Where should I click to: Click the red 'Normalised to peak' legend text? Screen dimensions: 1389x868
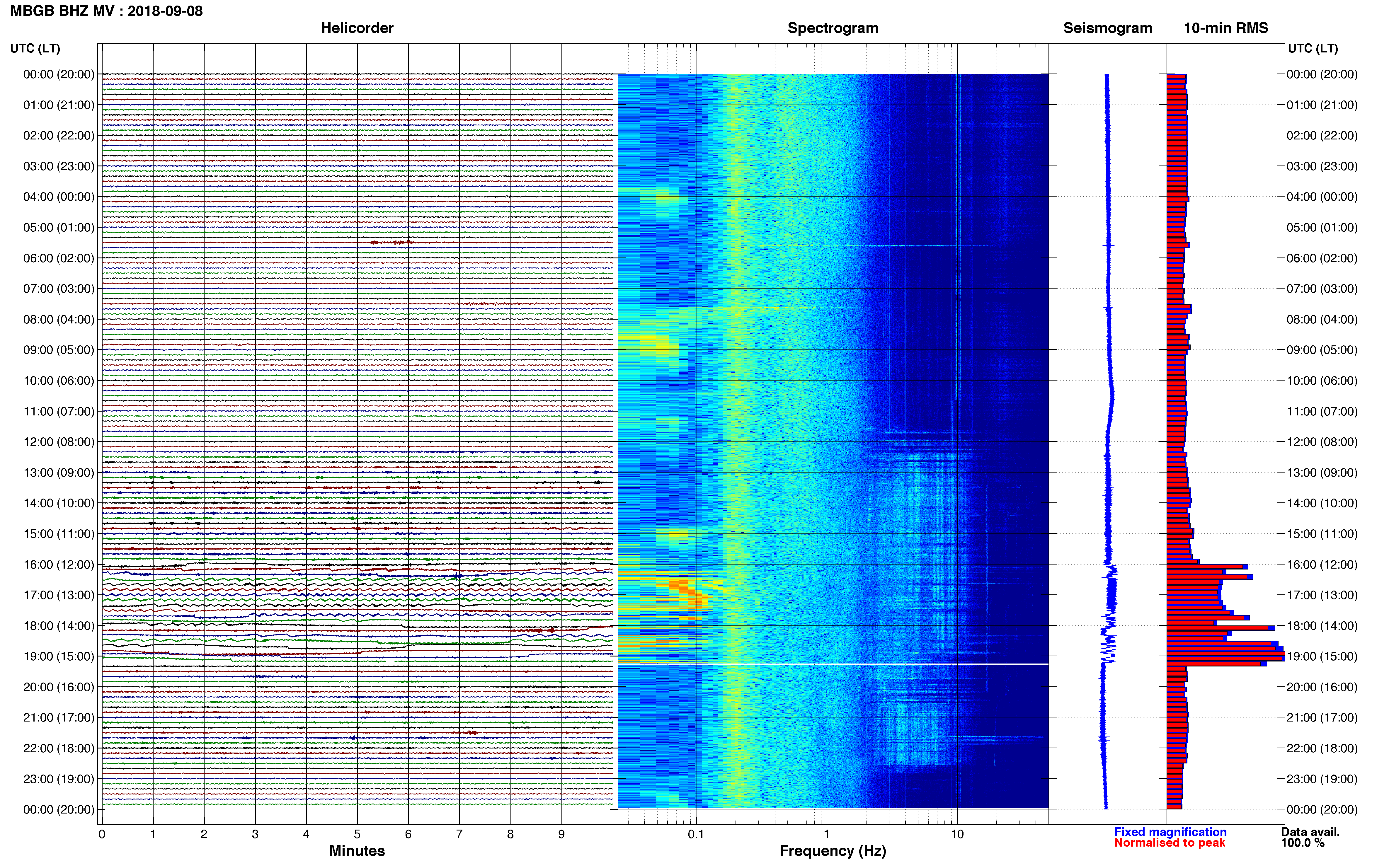(1170, 843)
